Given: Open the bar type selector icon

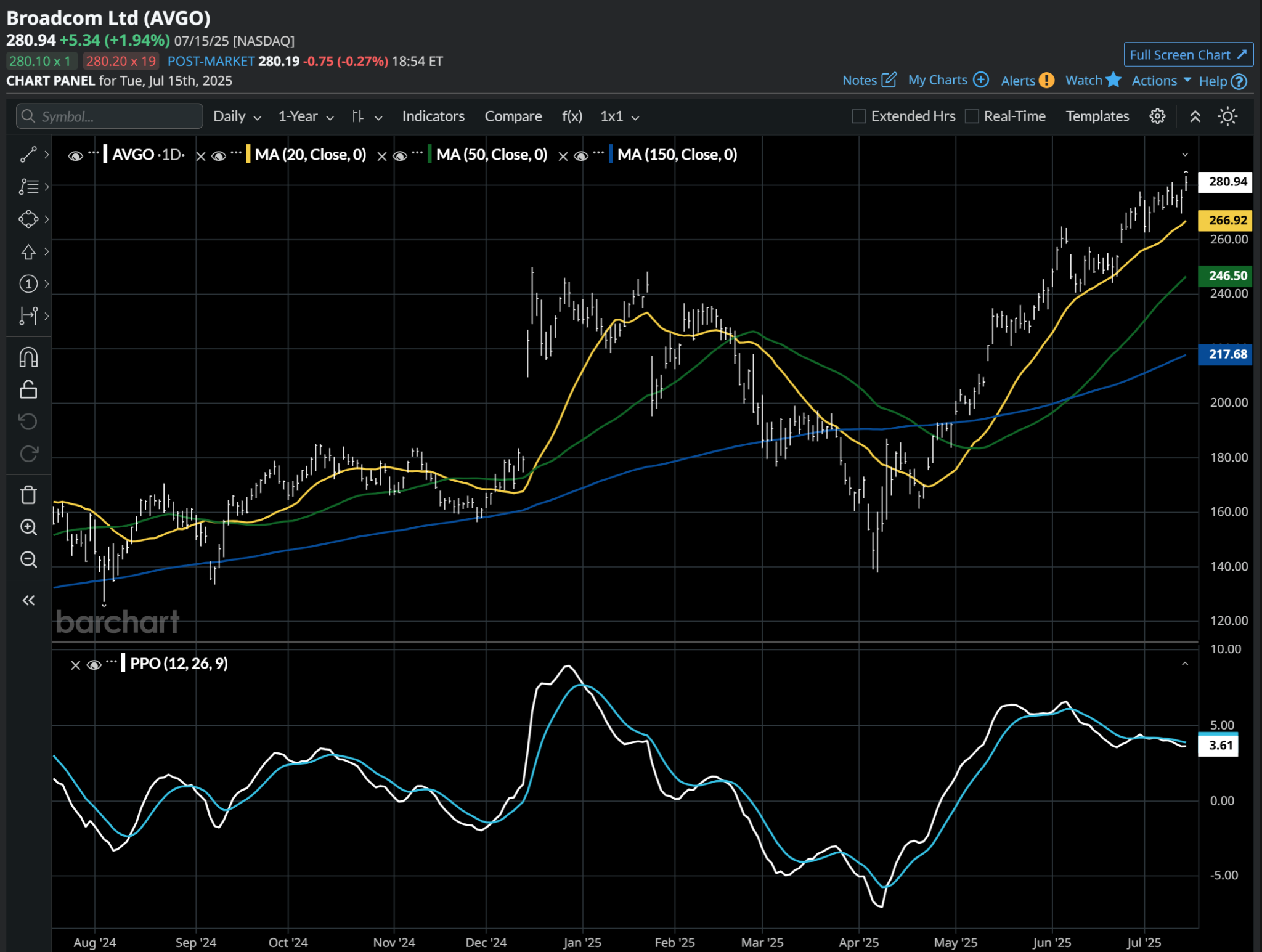Looking at the screenshot, I should point(358,116).
